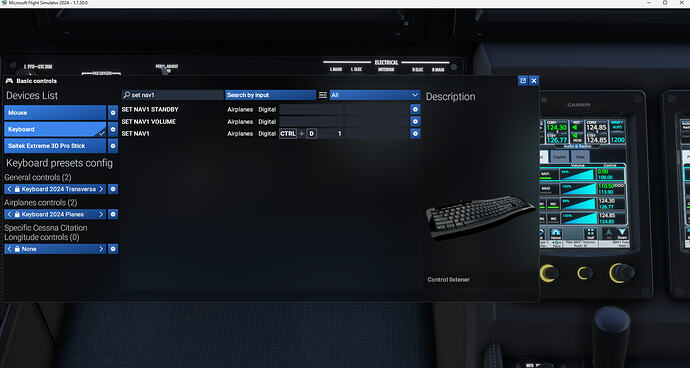
Task: Next Specific Cessna preset chevron
Action: tap(101, 249)
